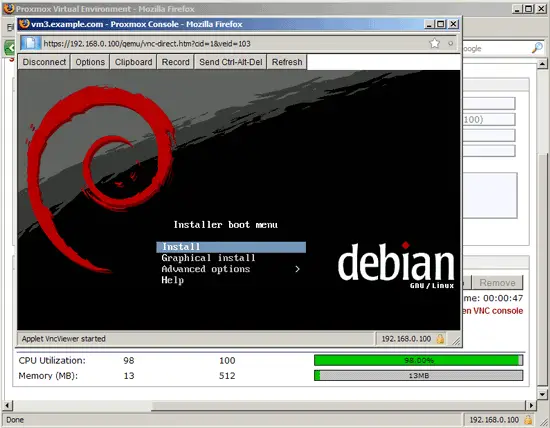550x428 pixels.
Task: Start recording with the Record button
Action: click(x=175, y=62)
